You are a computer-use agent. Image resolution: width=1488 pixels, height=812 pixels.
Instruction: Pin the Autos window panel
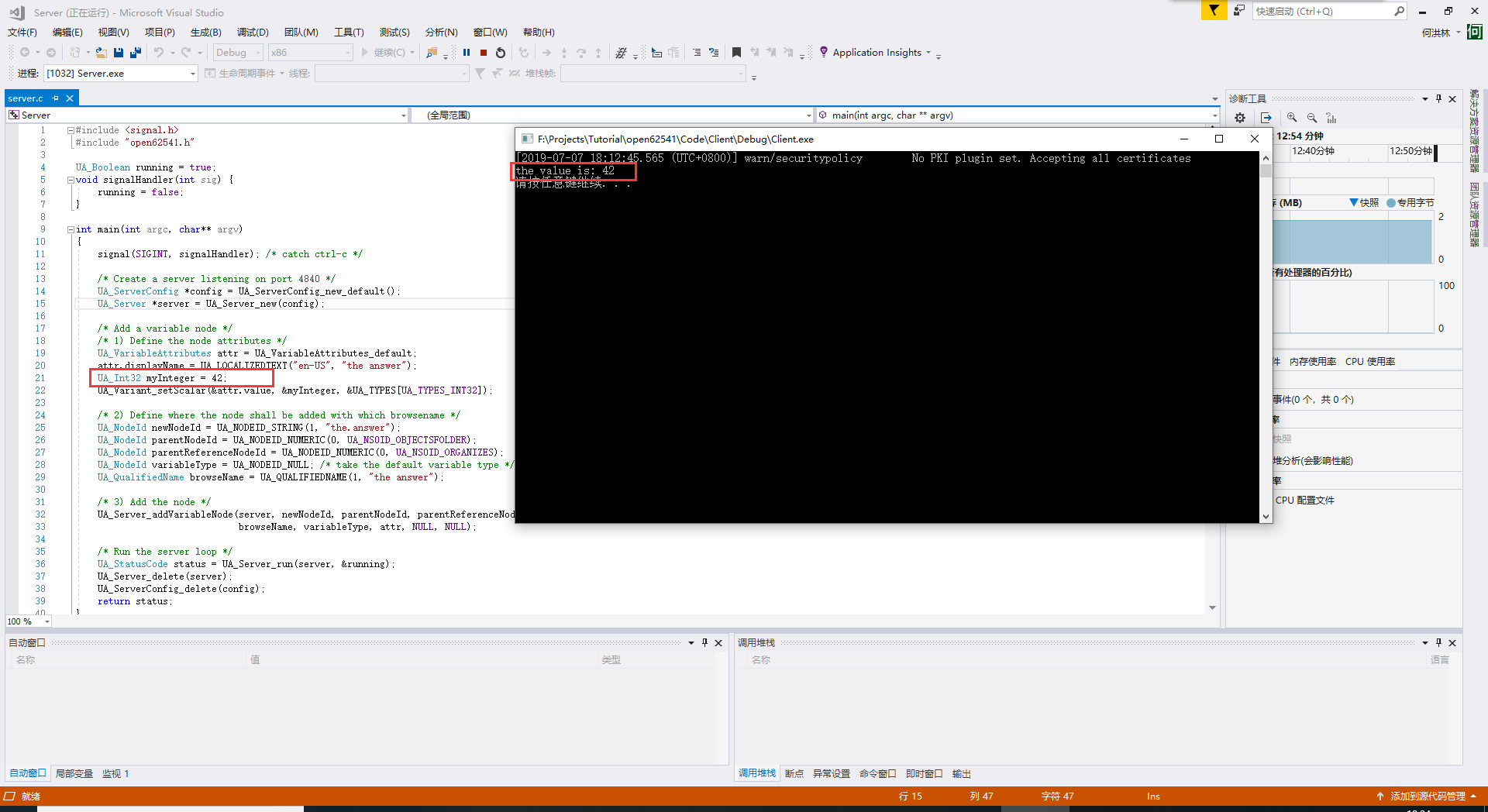point(704,642)
